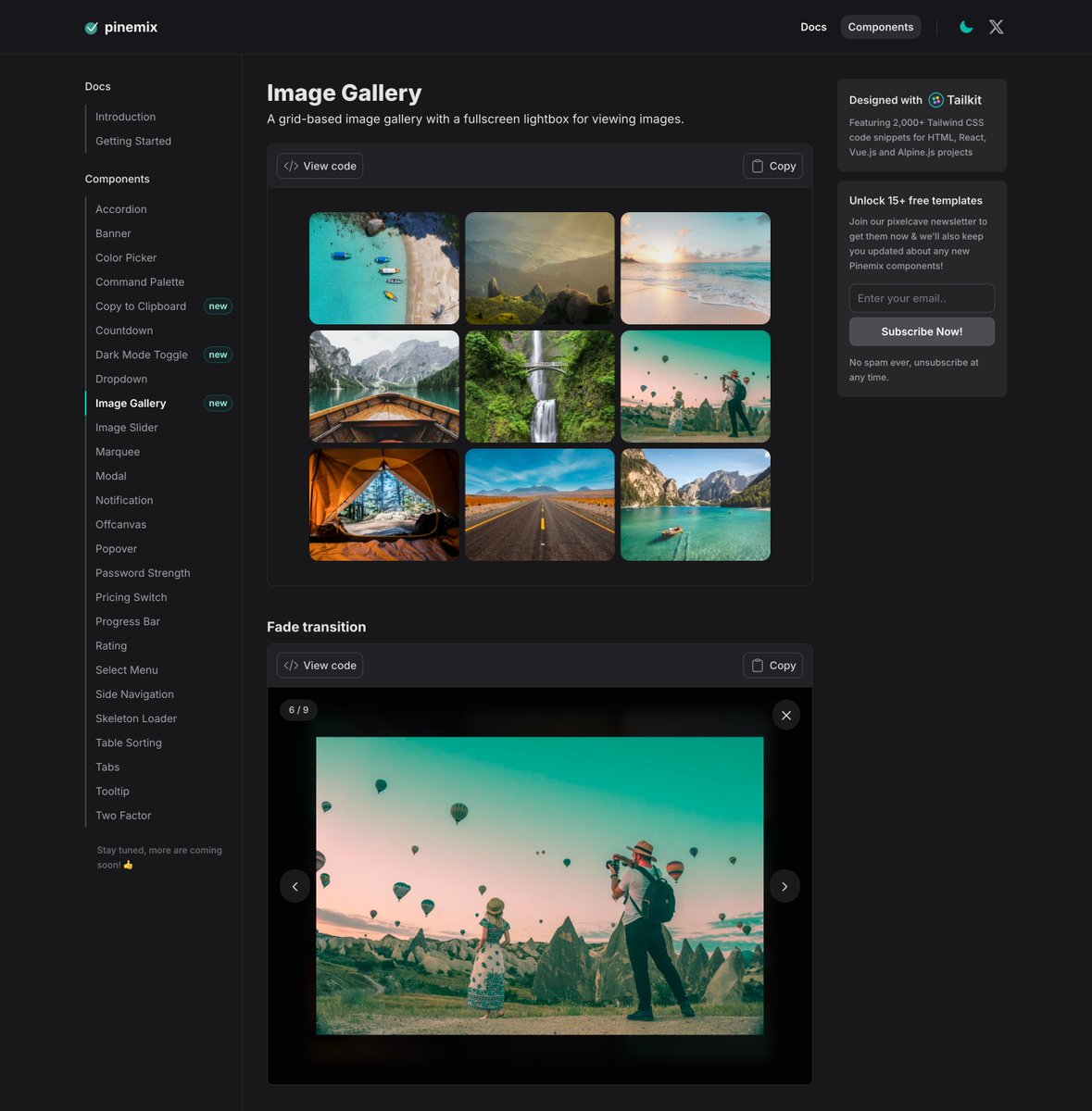Viewport: 1092px width, 1111px height.
Task: Click the Subscribe Now! button
Action: pyautogui.click(x=922, y=331)
